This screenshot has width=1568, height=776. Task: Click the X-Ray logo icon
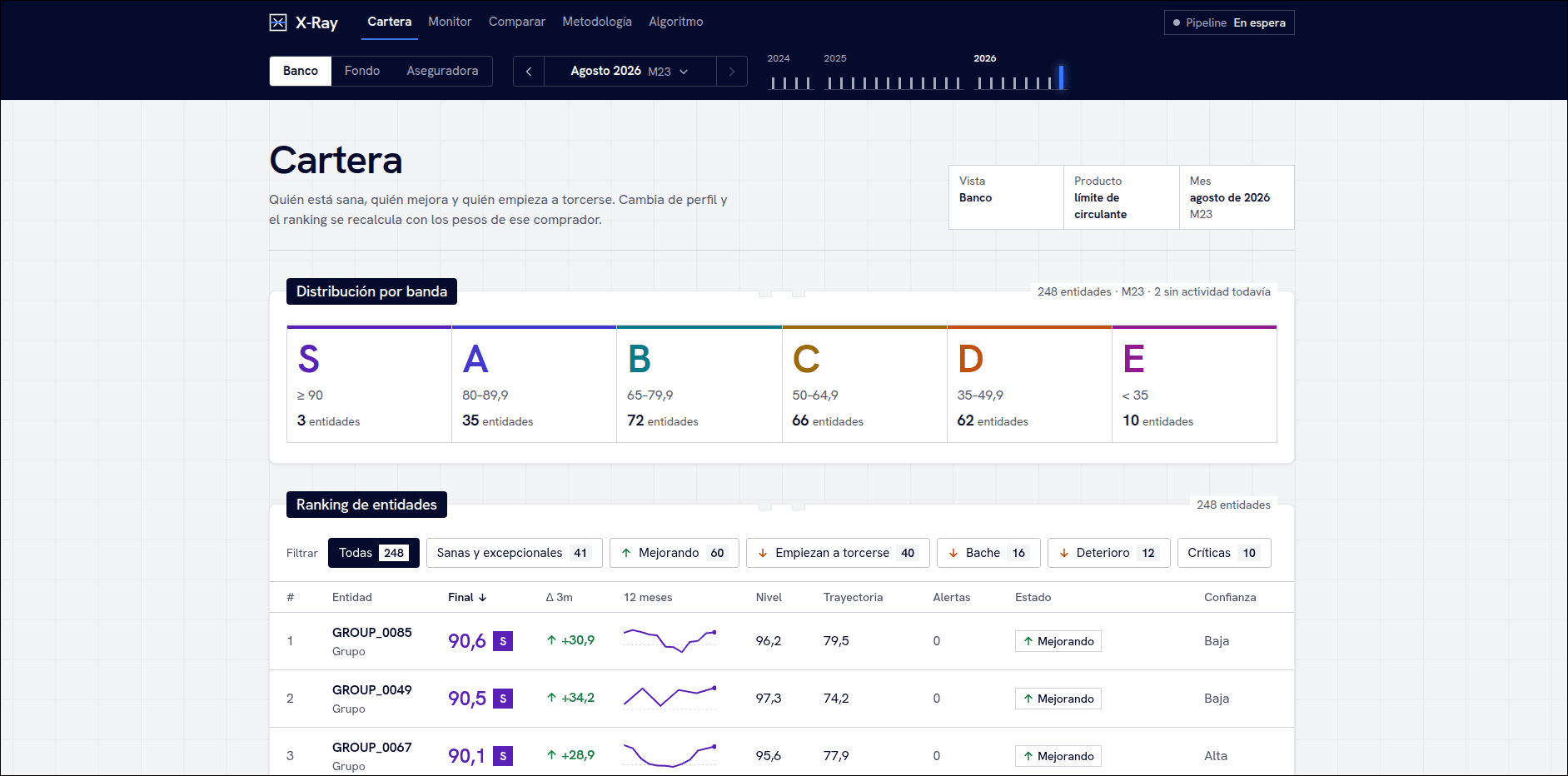point(278,22)
